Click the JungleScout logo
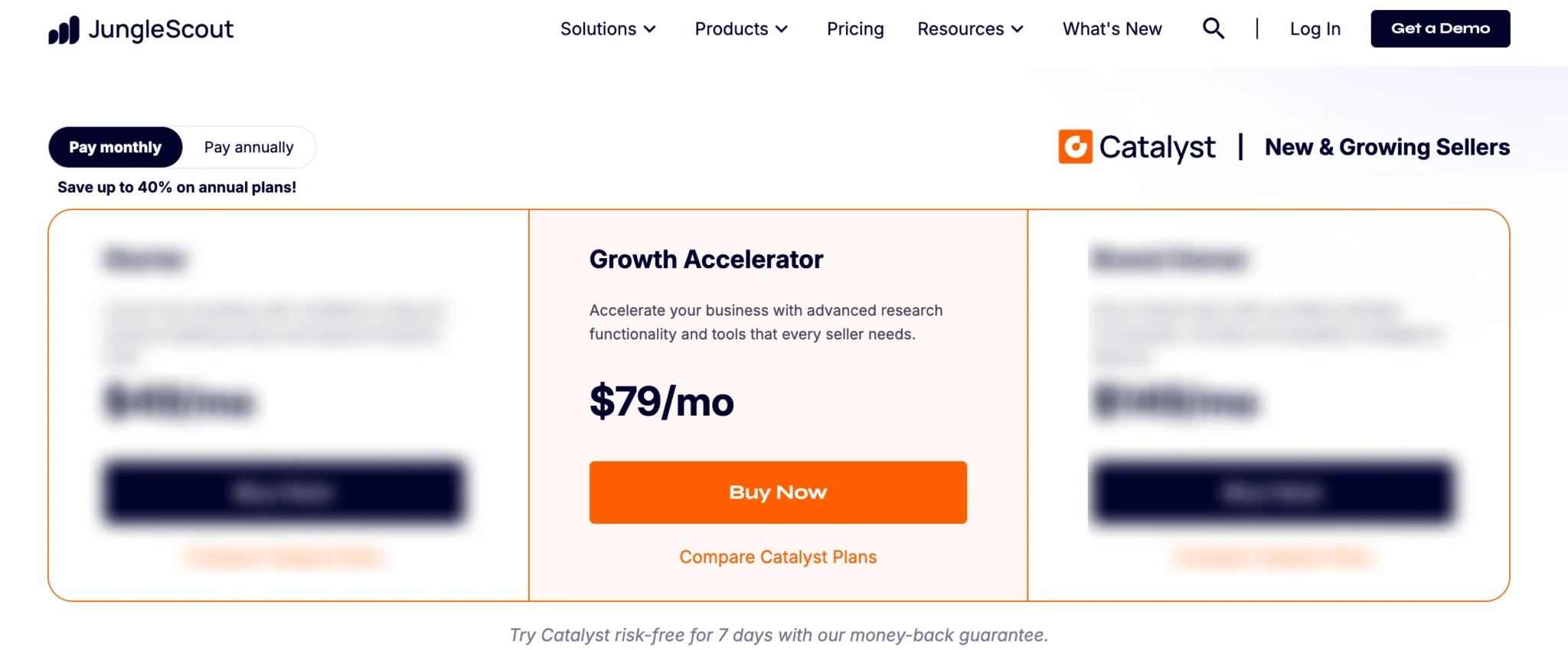Viewport: 1568px width, 650px height. tap(141, 29)
